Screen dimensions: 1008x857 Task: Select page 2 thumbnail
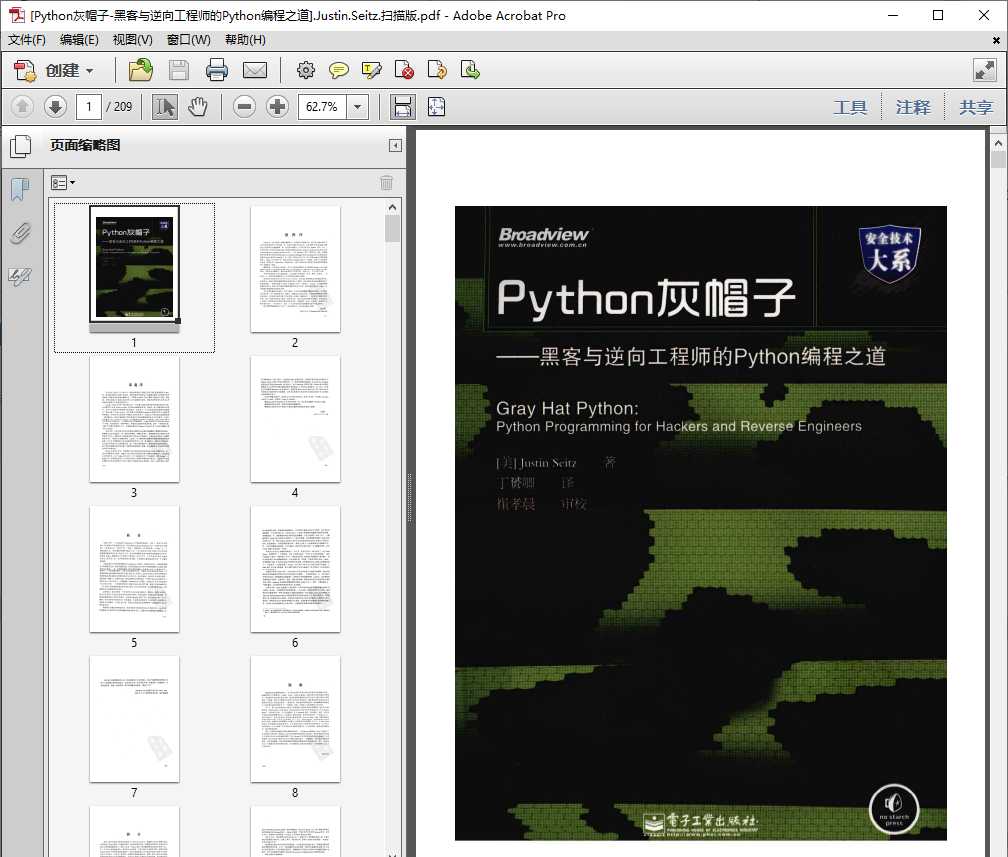[295, 269]
